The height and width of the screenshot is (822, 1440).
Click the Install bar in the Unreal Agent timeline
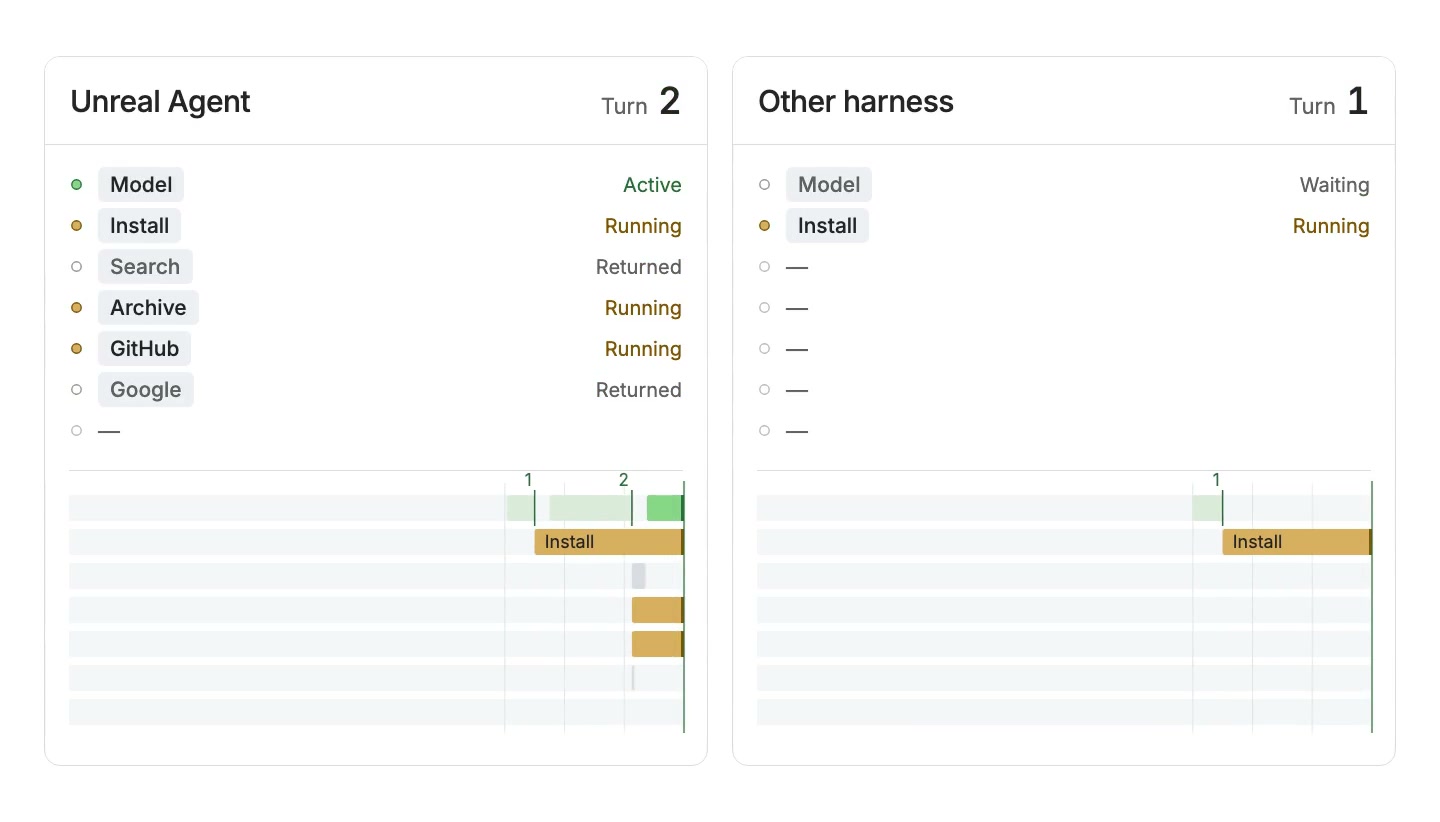coord(609,542)
